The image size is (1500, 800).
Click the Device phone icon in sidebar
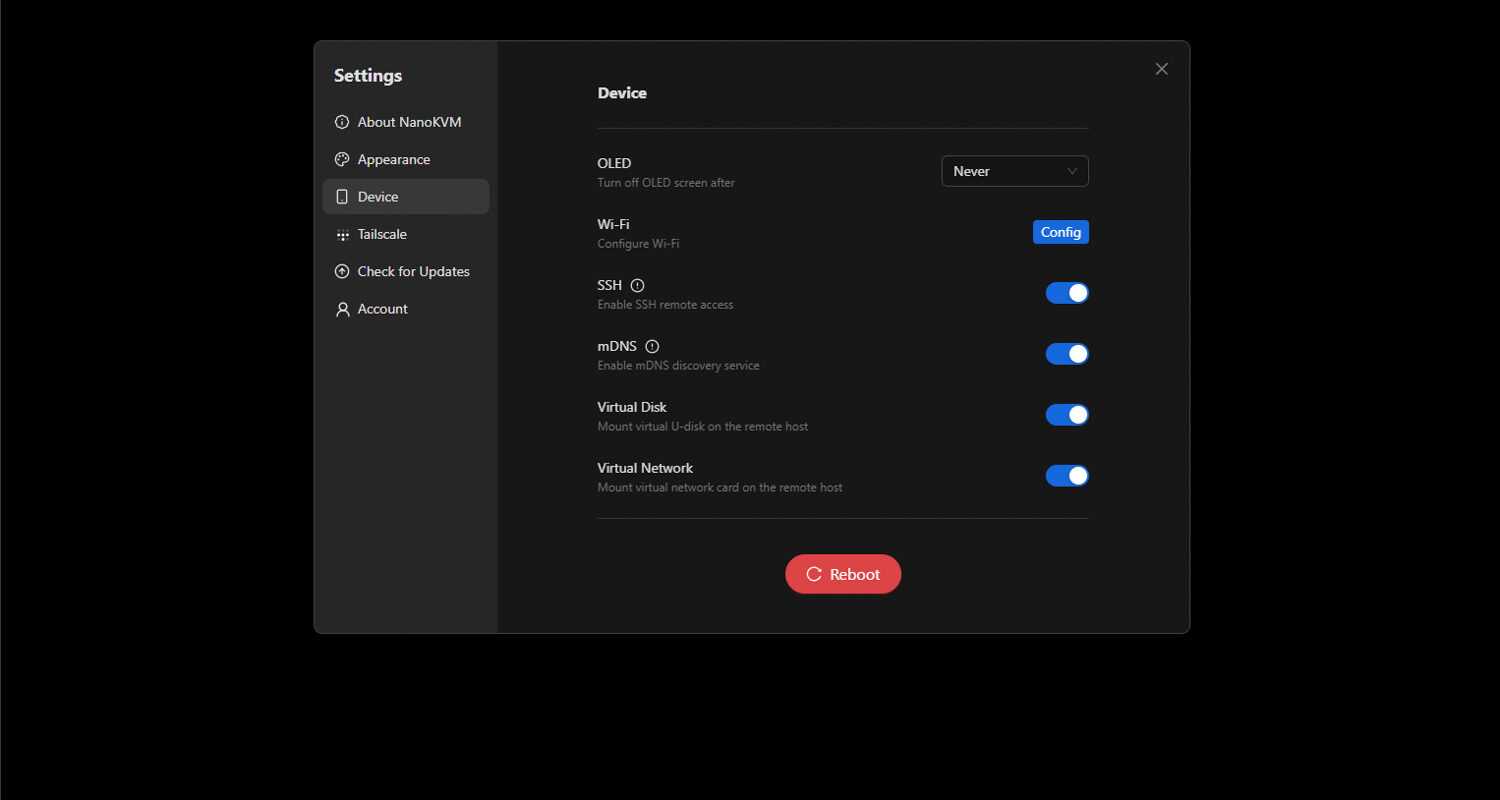pyautogui.click(x=342, y=197)
